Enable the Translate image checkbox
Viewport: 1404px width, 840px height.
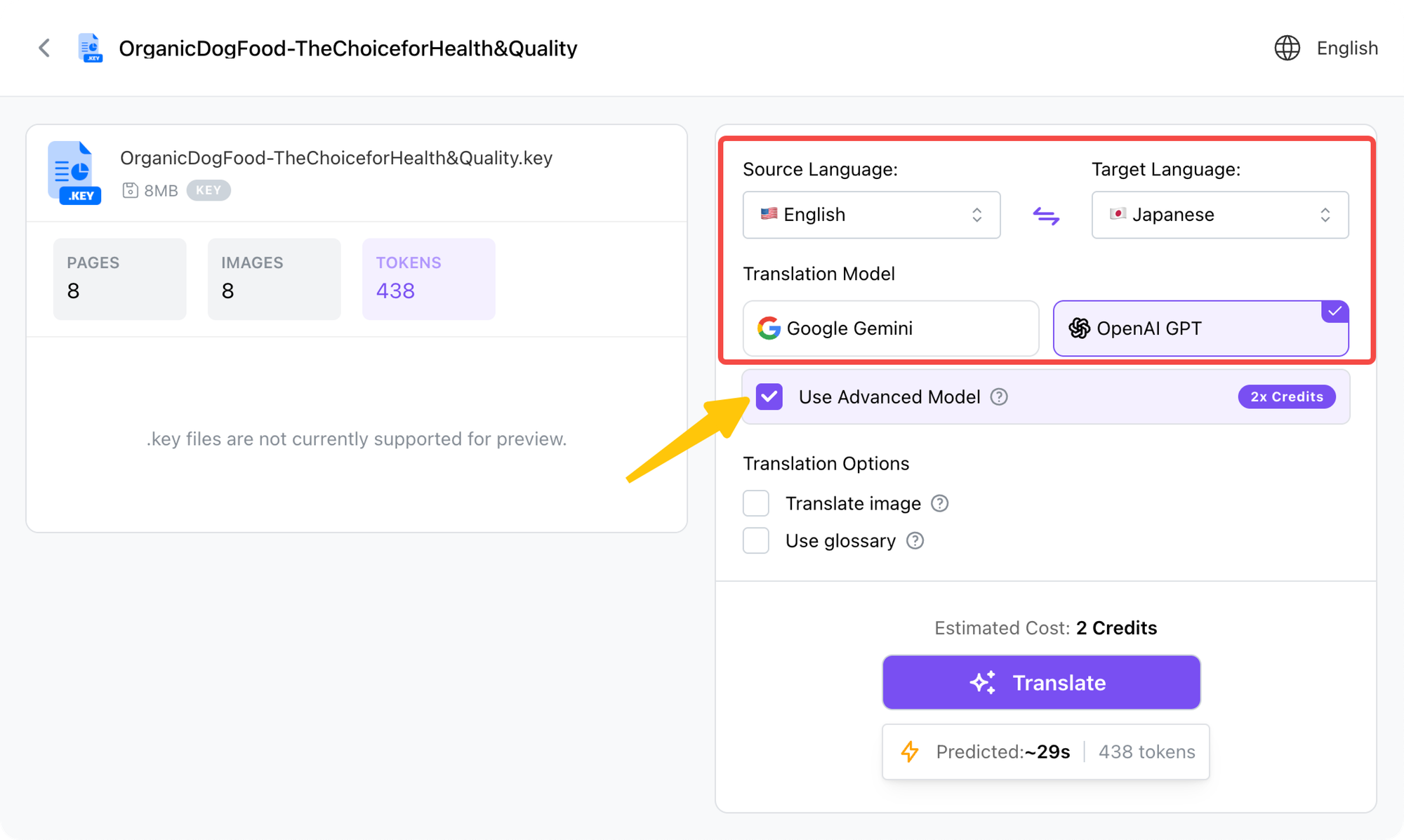click(x=756, y=503)
